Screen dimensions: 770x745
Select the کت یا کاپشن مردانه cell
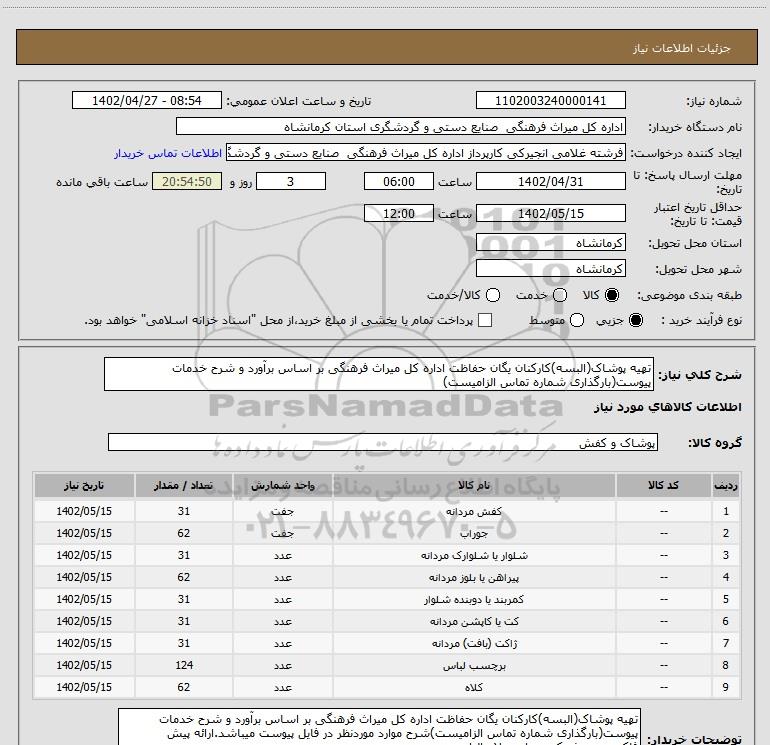click(x=474, y=622)
